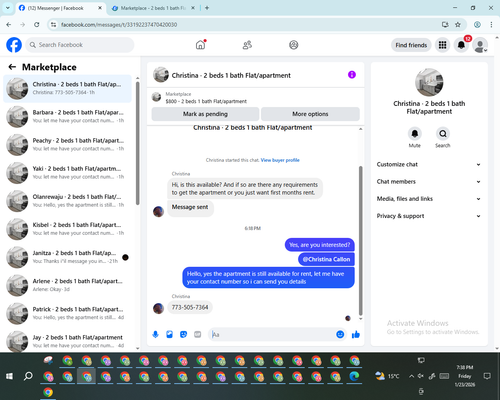The image size is (500, 400).
Task: Click the Search Facebook field
Action: pyautogui.click(x=80, y=45)
